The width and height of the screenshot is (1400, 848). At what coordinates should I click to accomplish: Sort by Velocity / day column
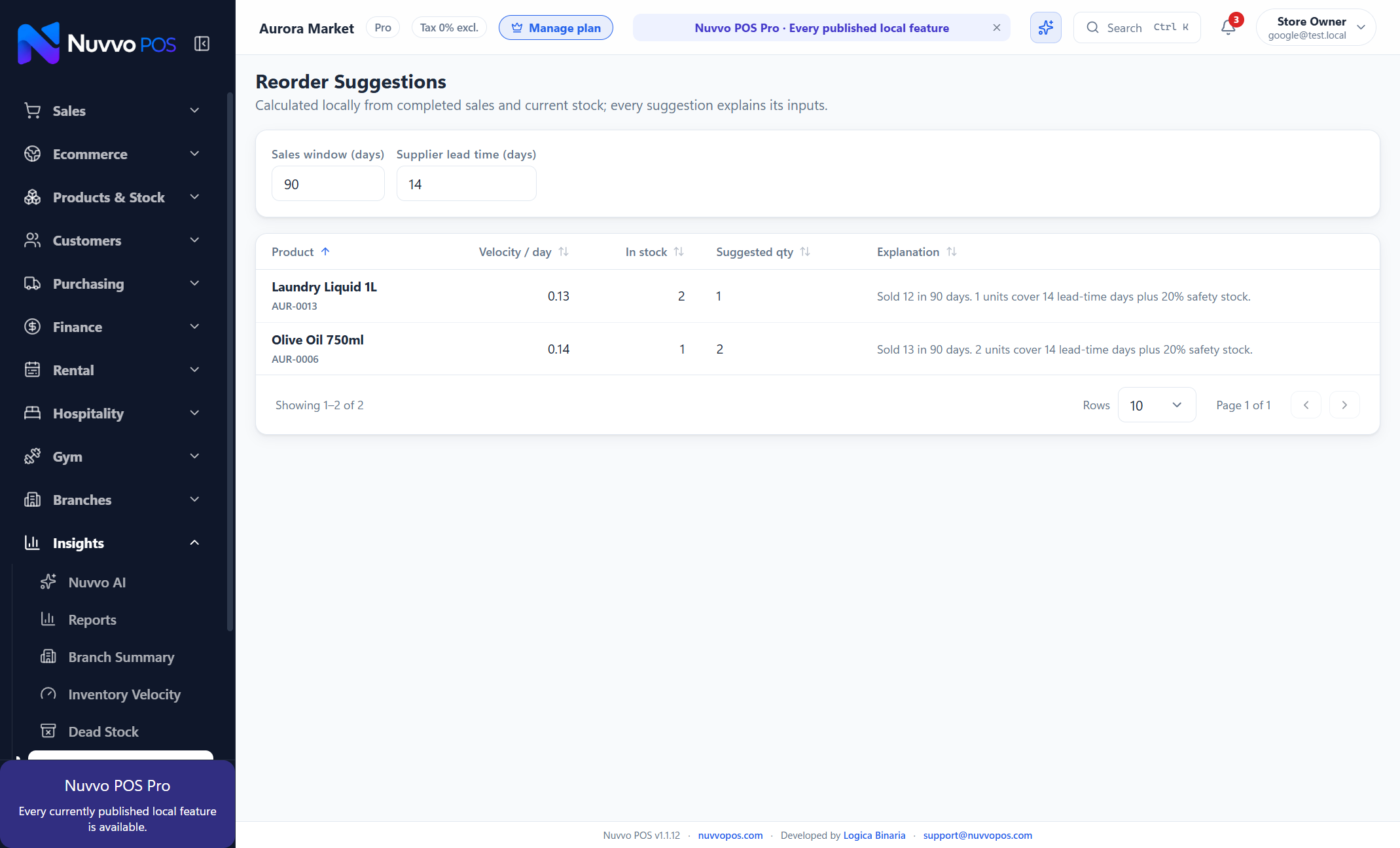pos(564,251)
